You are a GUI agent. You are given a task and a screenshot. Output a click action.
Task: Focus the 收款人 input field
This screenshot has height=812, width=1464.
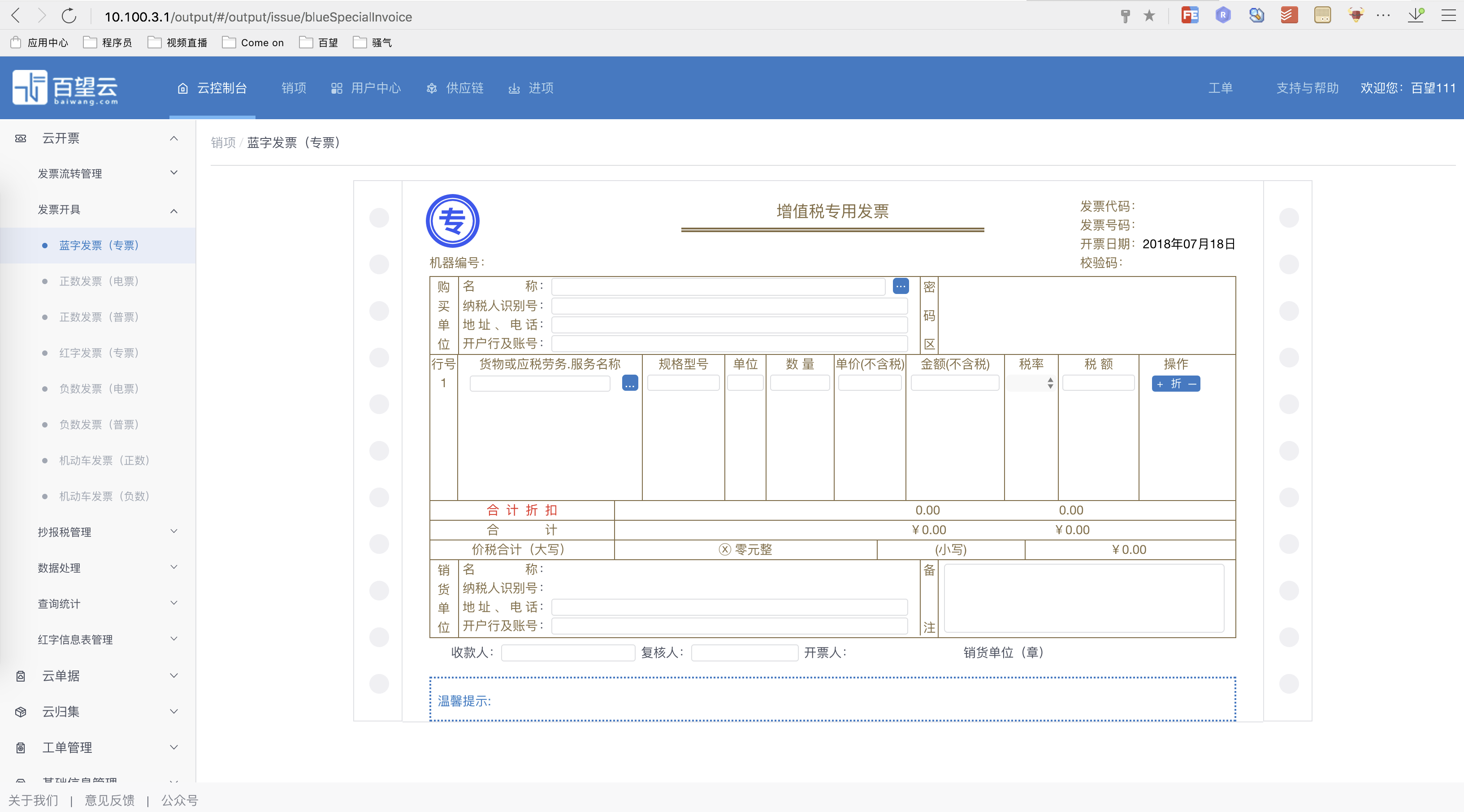pos(568,653)
